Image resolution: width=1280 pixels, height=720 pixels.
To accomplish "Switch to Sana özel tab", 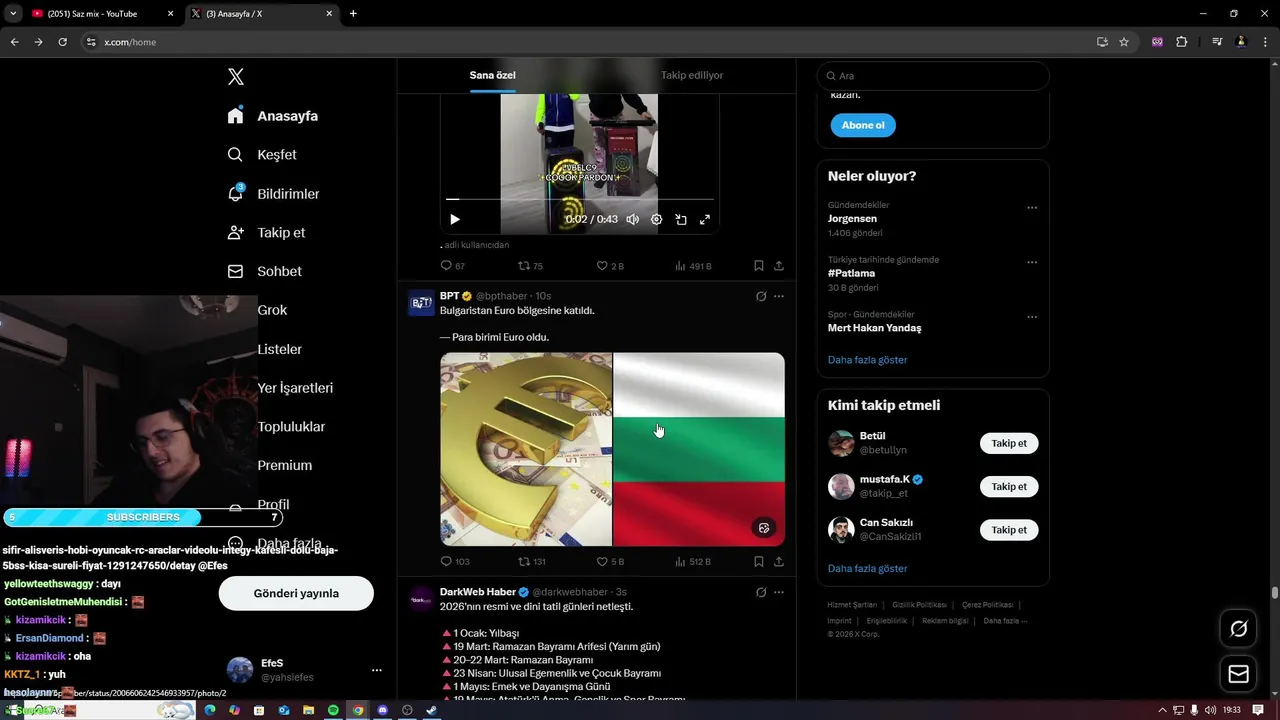I will pos(493,75).
